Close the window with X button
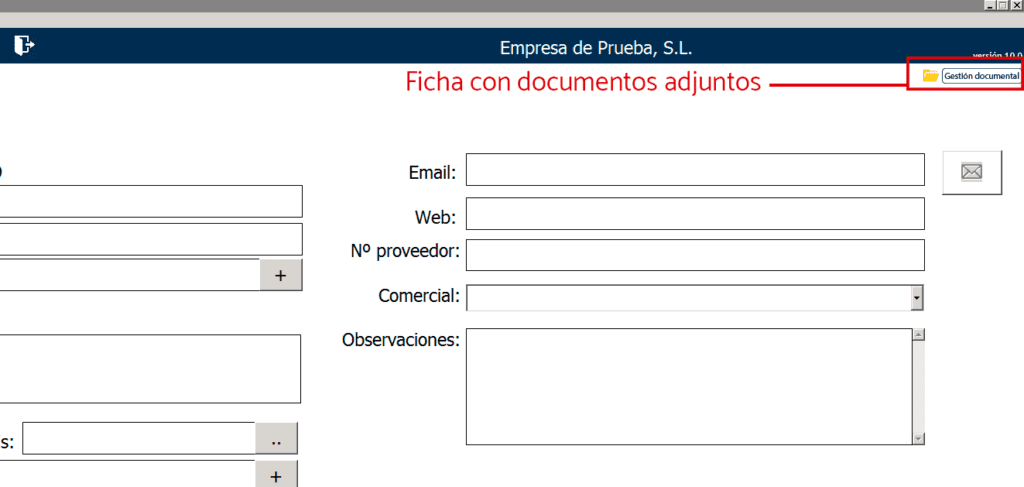The height and width of the screenshot is (487, 1024). pos(1016,6)
